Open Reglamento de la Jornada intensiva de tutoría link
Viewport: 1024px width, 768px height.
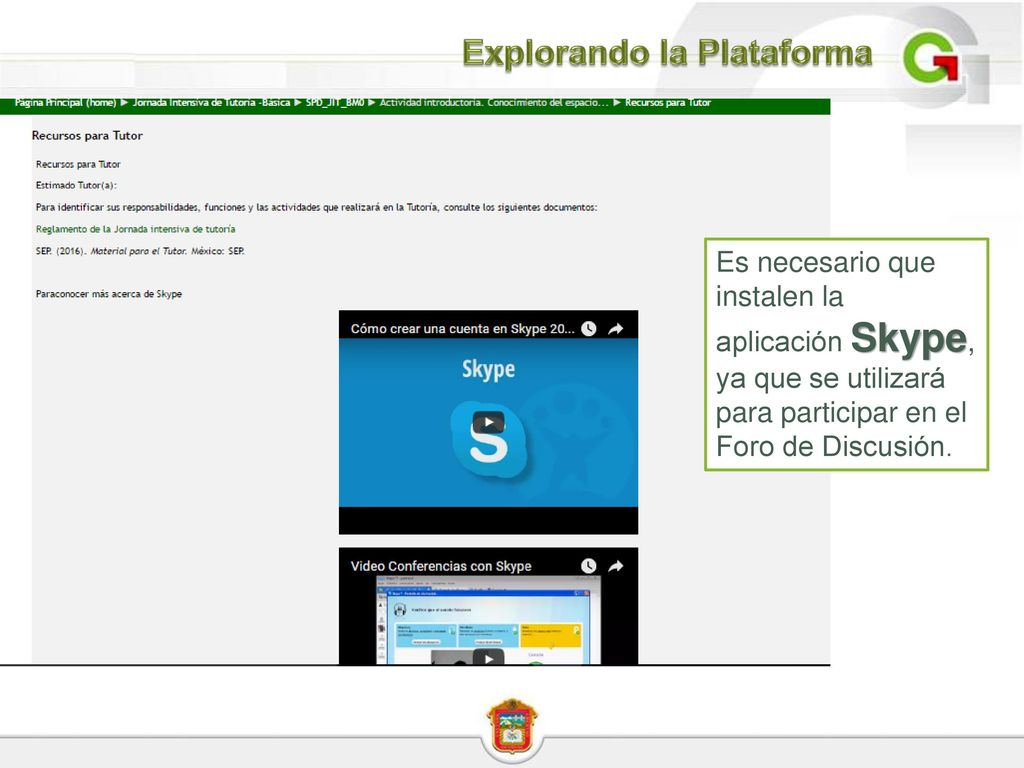point(135,229)
